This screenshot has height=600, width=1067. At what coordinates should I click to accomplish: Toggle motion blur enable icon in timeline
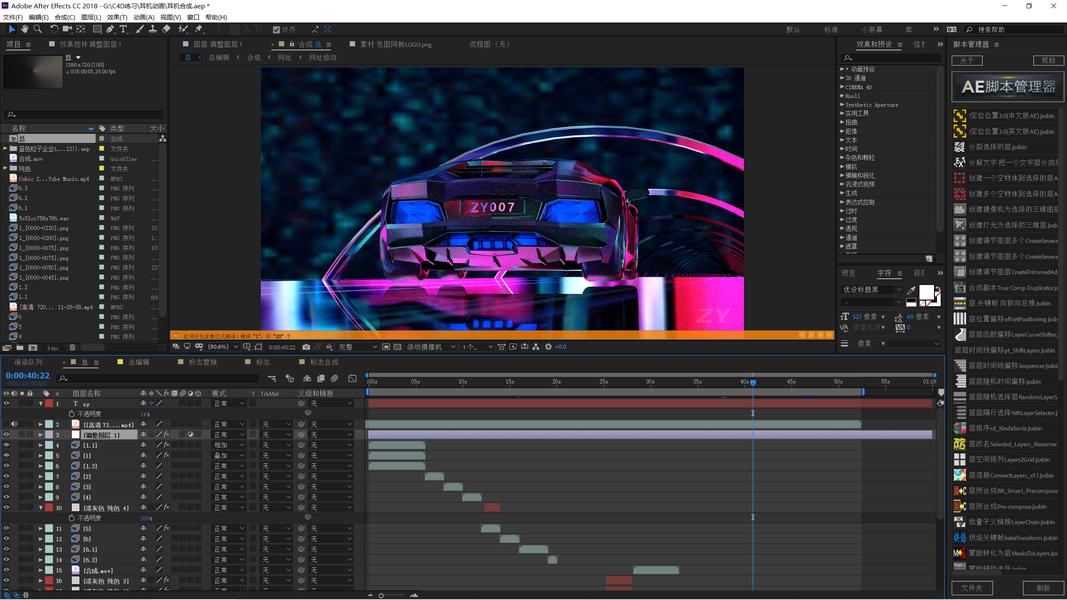pyautogui.click(x=334, y=378)
